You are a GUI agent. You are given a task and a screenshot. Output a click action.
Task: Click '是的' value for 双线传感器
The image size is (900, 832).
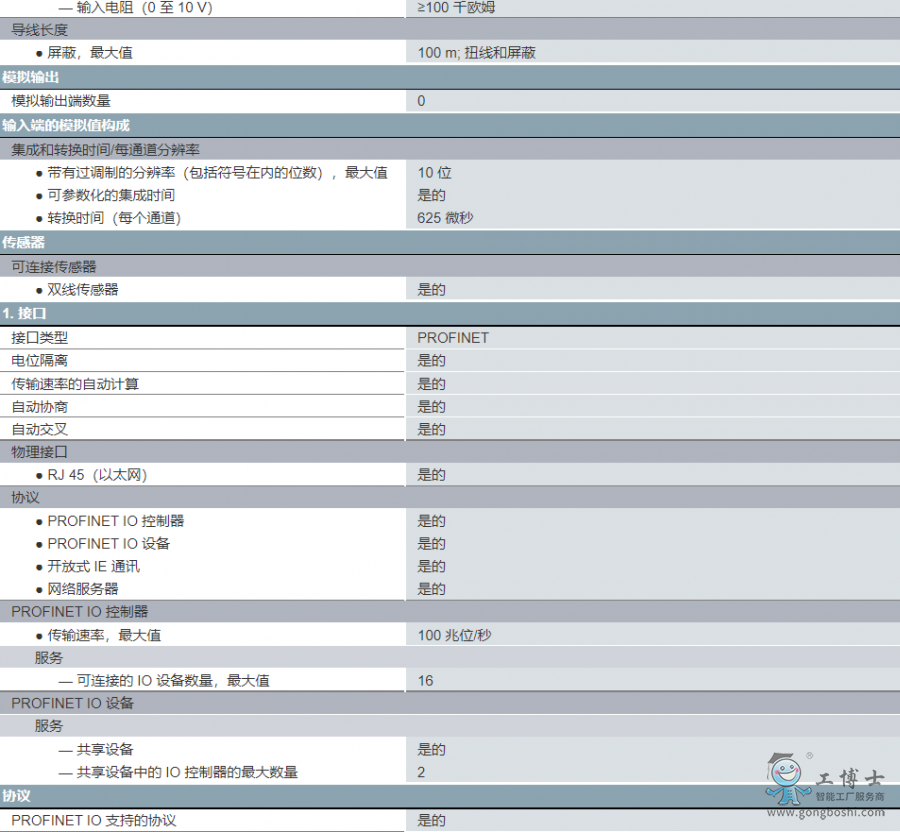click(431, 290)
